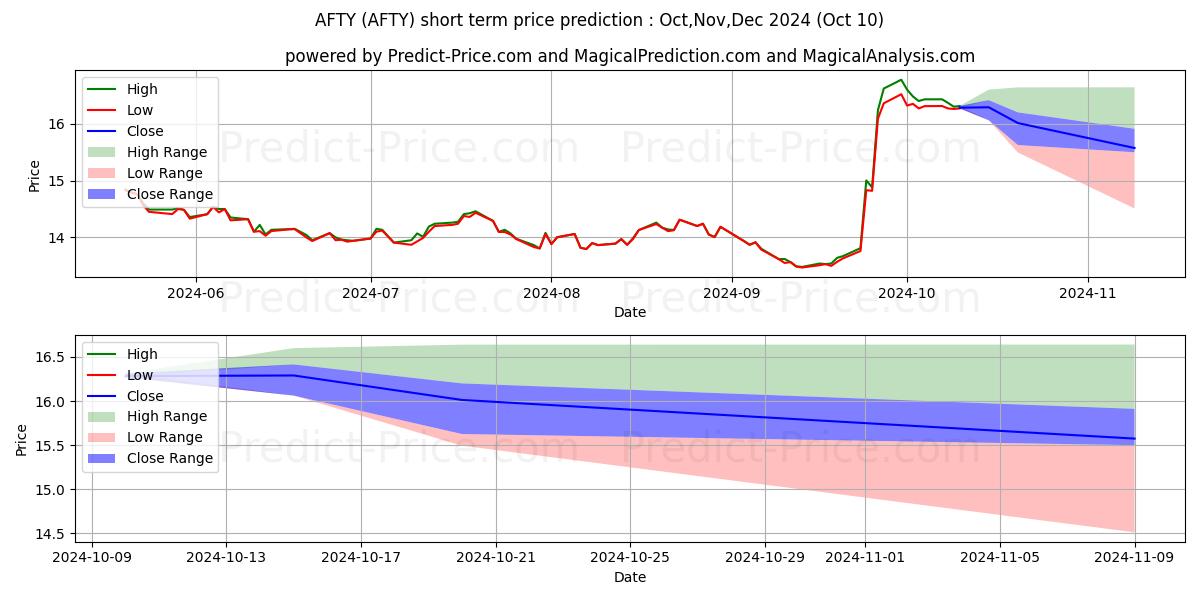1200x600 pixels.
Task: Select Close Range legend entry in top chart
Action: 151,195
